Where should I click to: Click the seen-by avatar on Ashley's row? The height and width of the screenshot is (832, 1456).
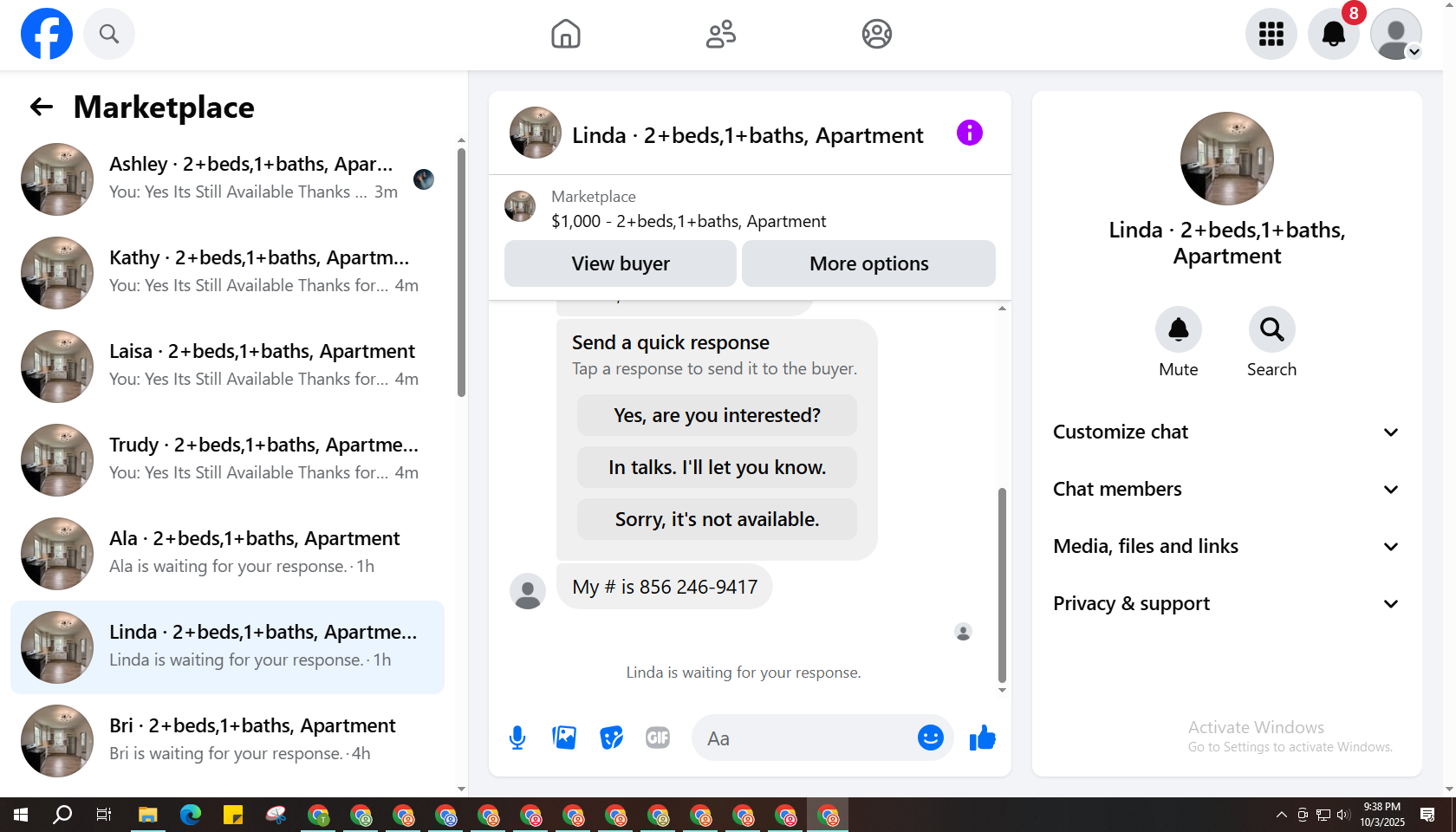point(424,179)
